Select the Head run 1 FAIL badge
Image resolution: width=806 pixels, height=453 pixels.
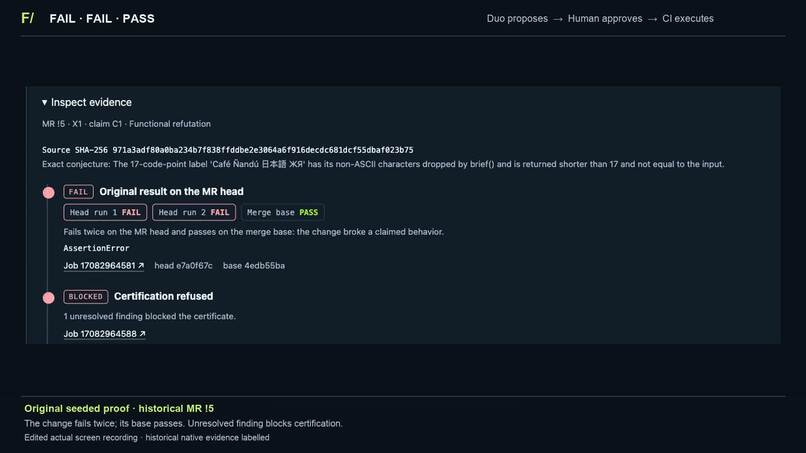tap(105, 212)
